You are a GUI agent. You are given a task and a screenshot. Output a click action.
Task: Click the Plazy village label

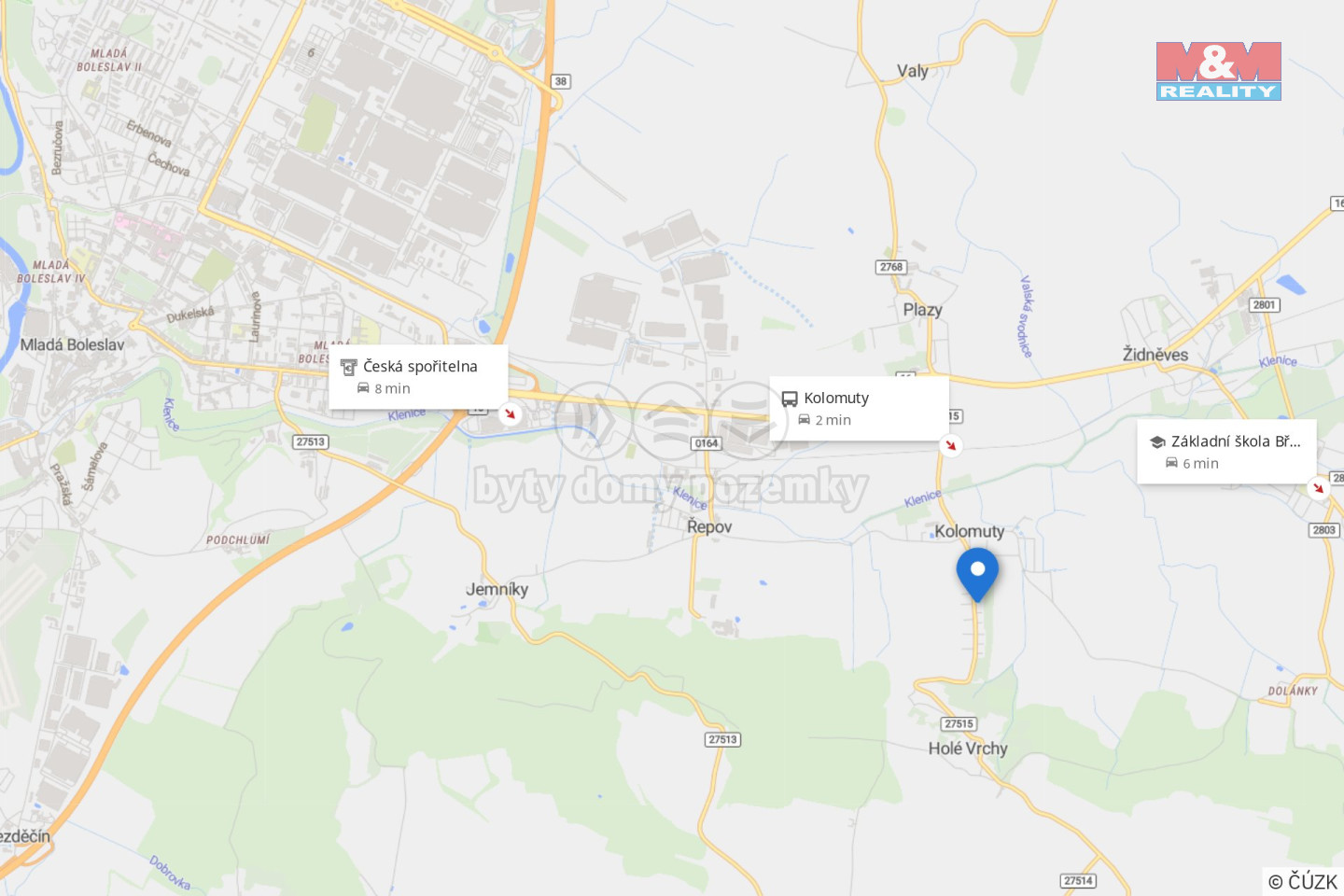tap(922, 310)
